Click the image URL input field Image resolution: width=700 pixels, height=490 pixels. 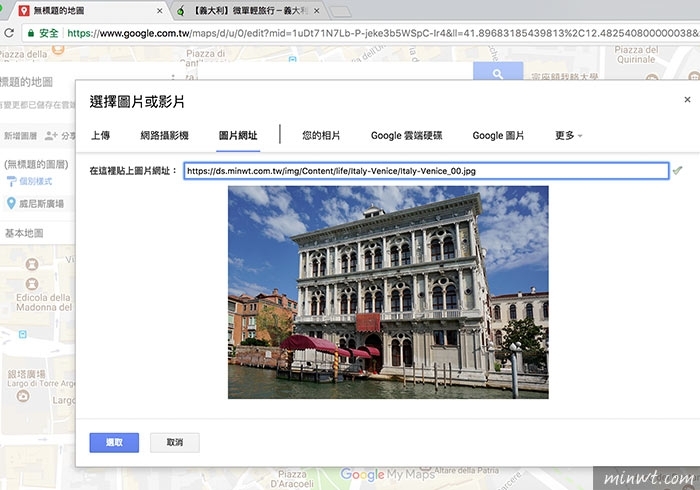click(425, 171)
